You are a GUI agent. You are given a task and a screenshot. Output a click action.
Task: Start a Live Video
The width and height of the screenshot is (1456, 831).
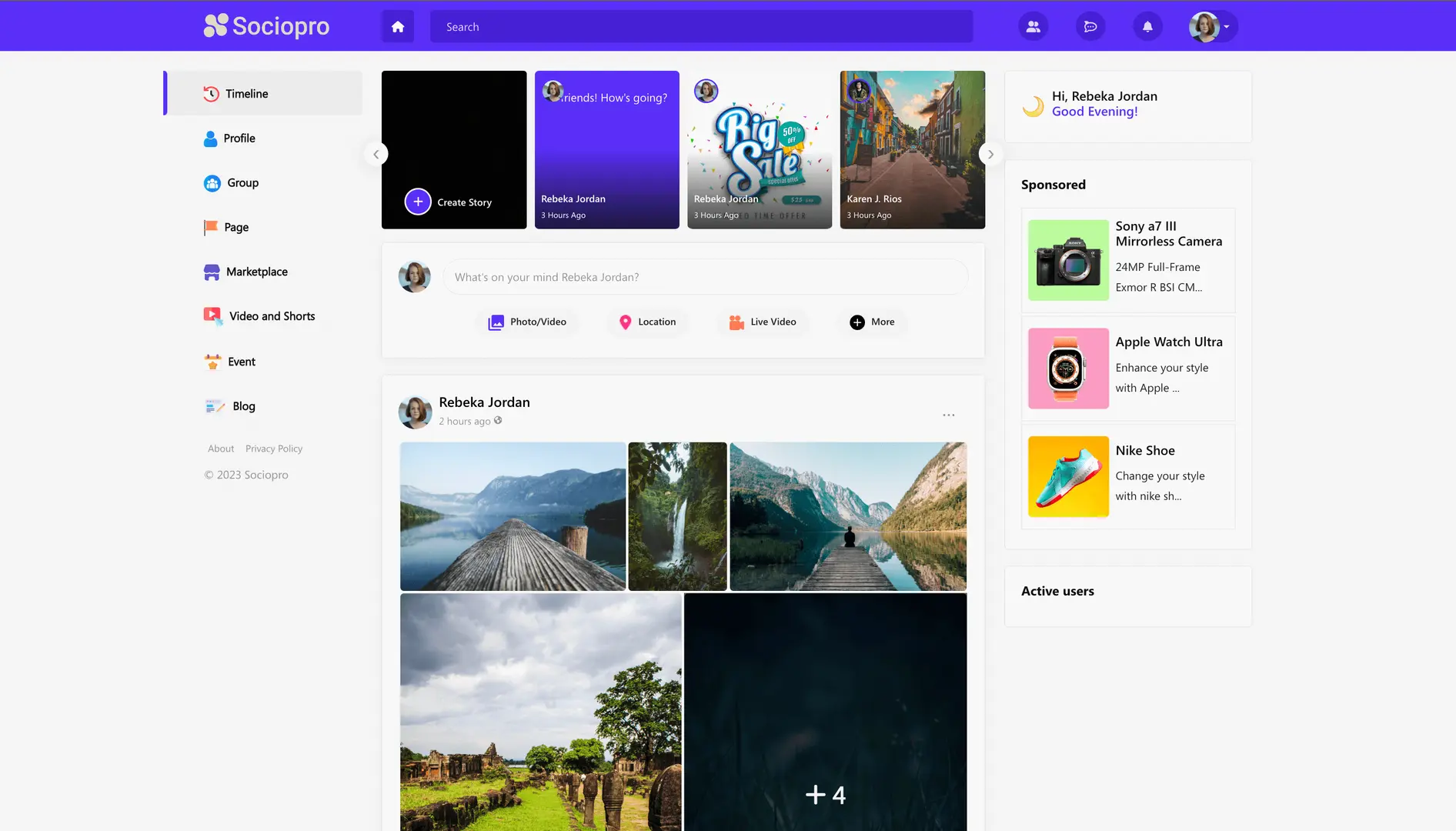point(763,322)
